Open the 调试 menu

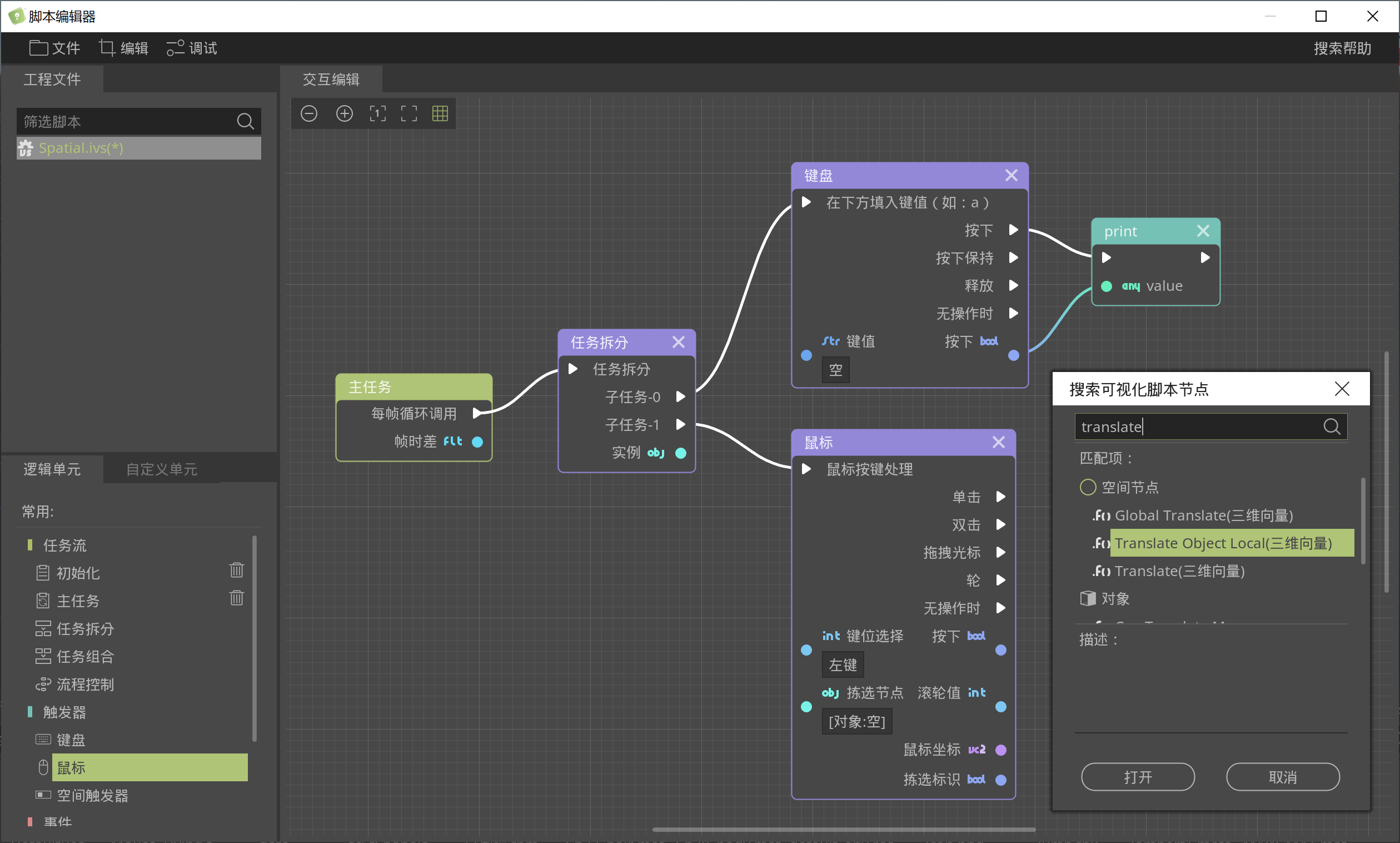click(191, 48)
